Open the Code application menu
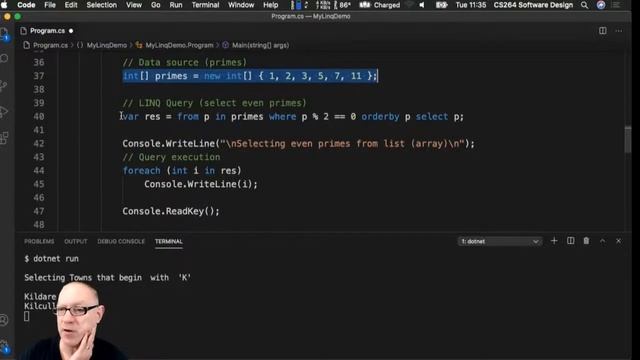The height and width of the screenshot is (360, 640). 26,5
